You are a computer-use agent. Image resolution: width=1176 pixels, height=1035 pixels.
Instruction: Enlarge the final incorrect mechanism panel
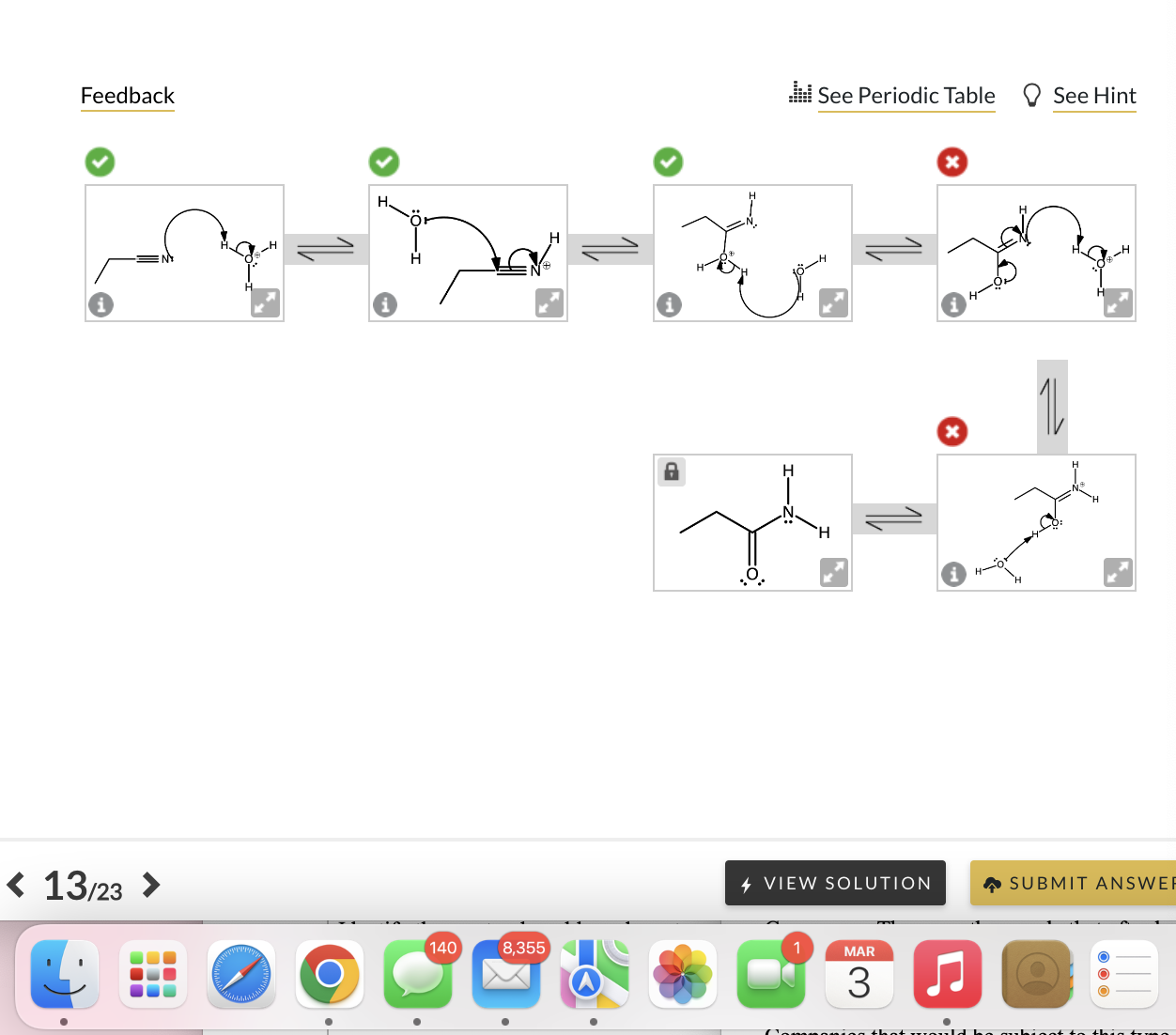click(x=1118, y=571)
